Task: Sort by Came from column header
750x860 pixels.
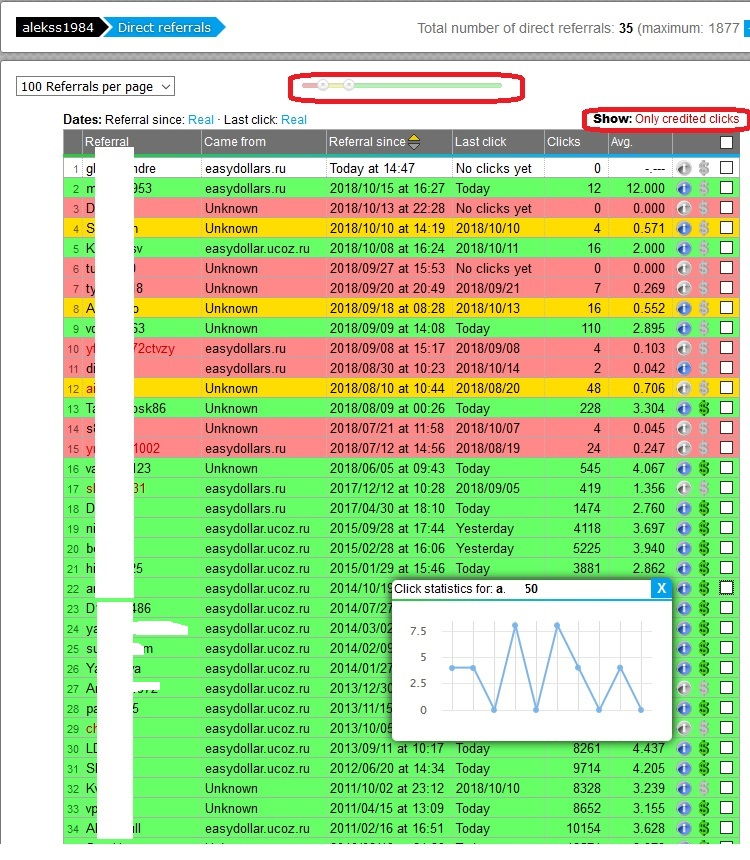Action: (235, 142)
